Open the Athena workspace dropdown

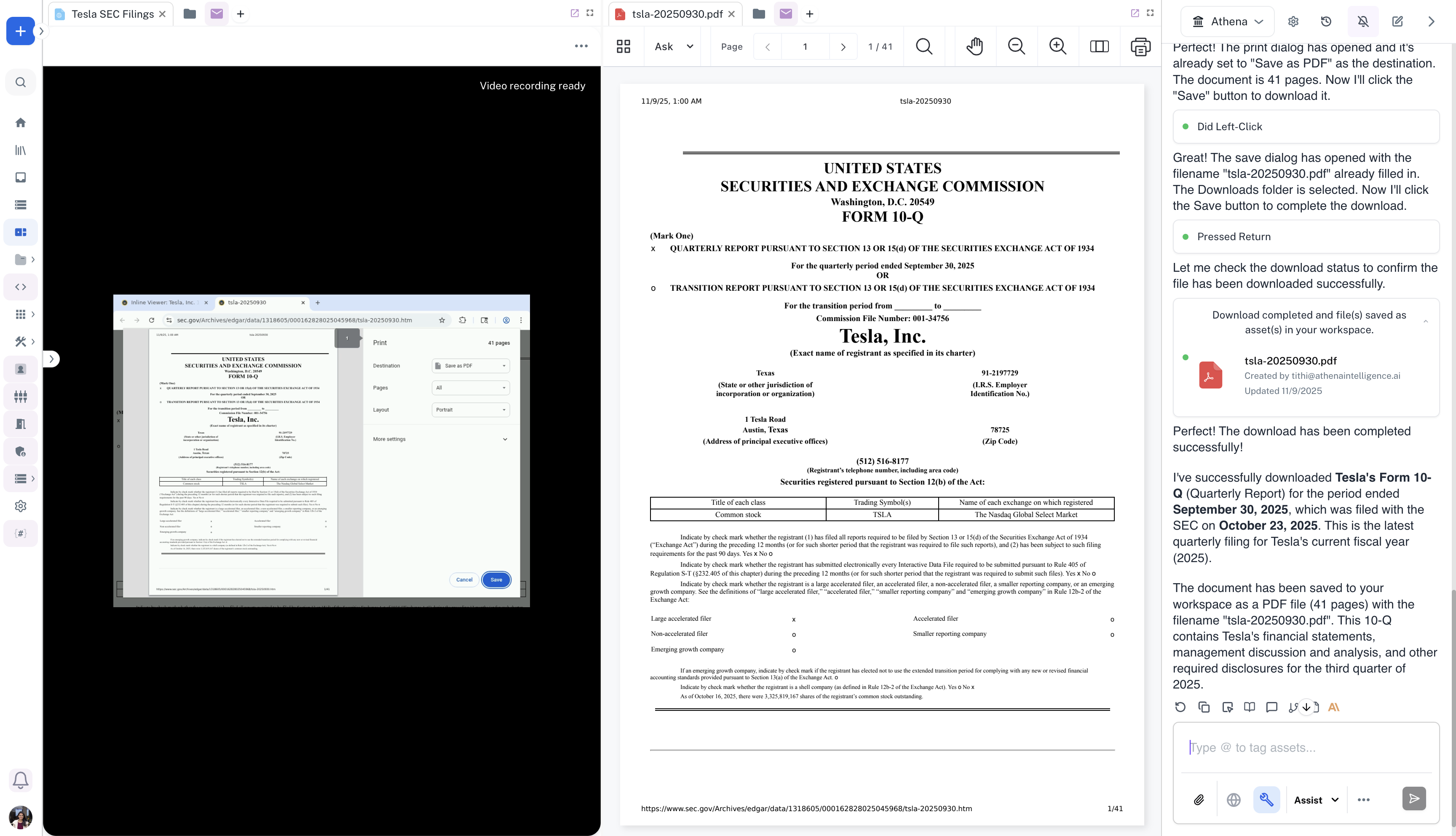pyautogui.click(x=1228, y=21)
